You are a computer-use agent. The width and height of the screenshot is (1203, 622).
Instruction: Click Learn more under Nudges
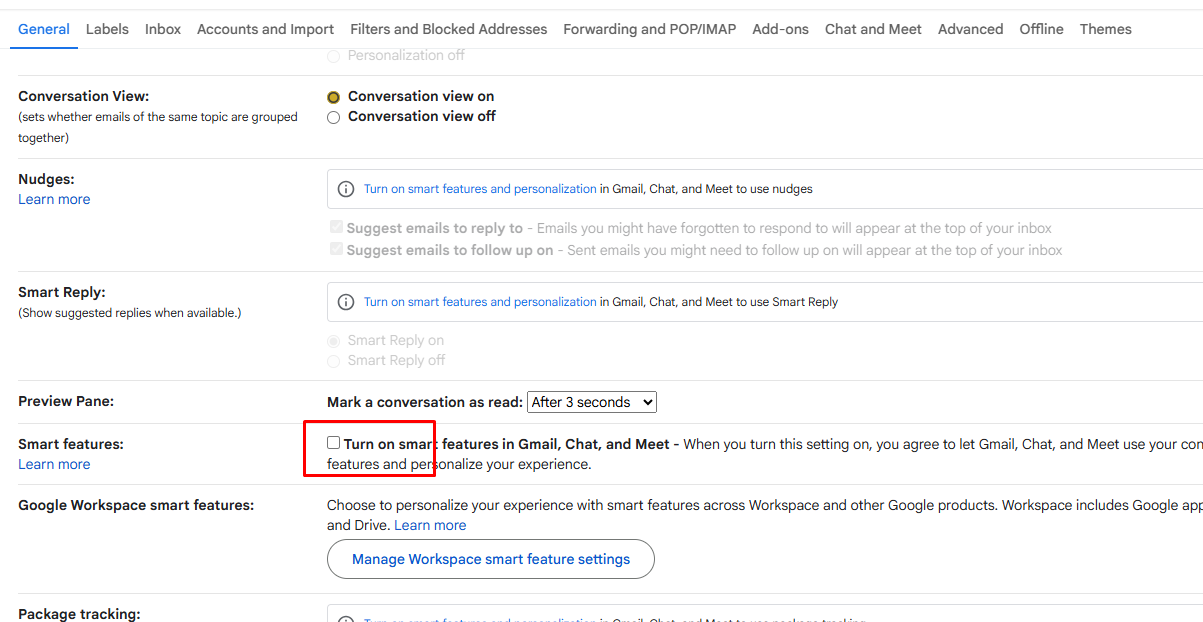click(x=54, y=199)
